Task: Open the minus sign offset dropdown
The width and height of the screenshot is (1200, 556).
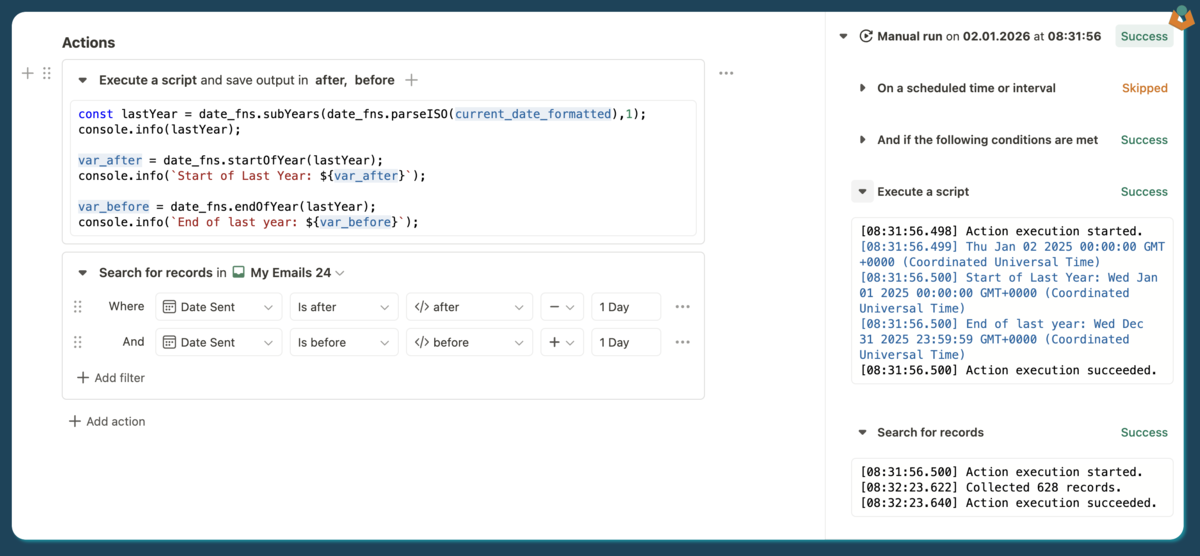Action: pos(561,307)
